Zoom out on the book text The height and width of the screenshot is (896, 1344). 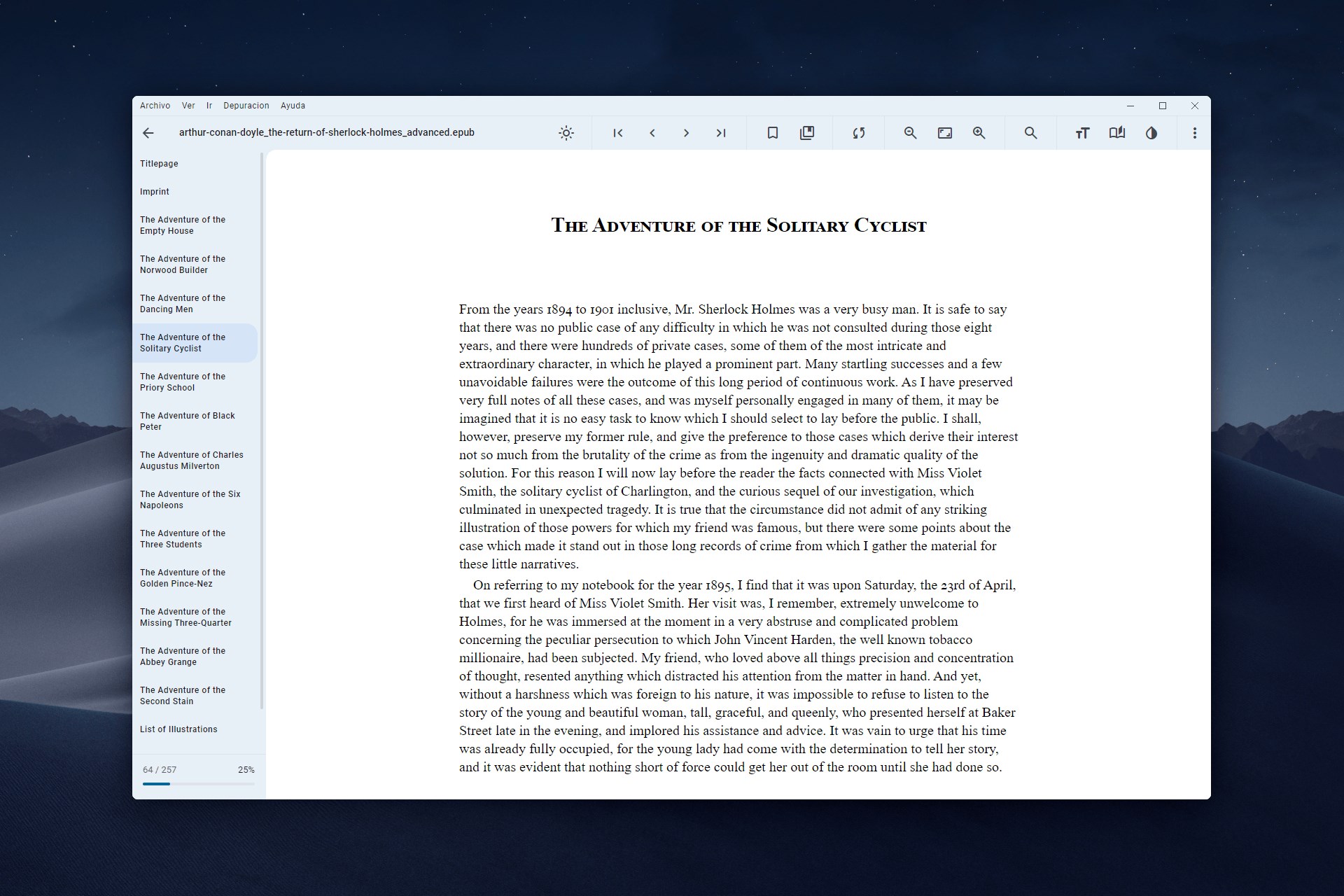point(910,133)
